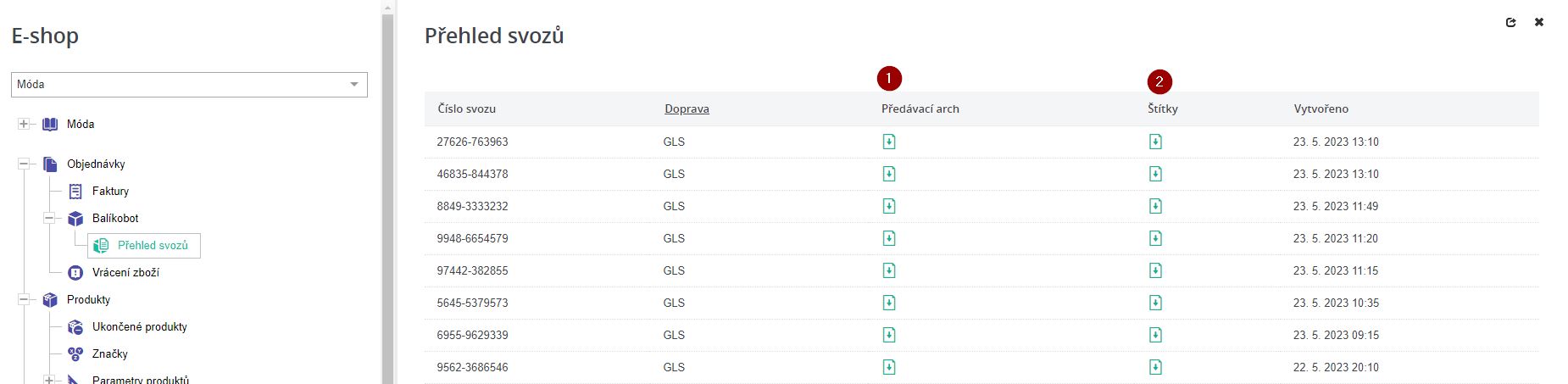Screen dimensions: 1568x384
Task: Open the Móda shop dropdown
Action: coord(354,85)
